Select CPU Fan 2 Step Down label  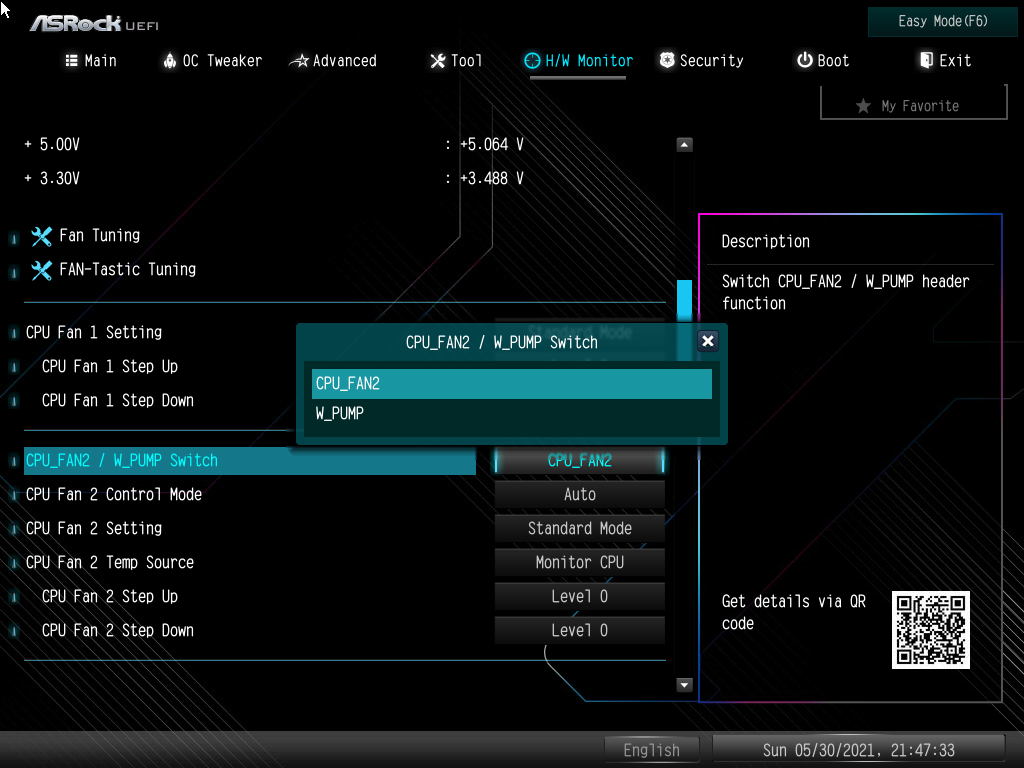click(x=118, y=630)
